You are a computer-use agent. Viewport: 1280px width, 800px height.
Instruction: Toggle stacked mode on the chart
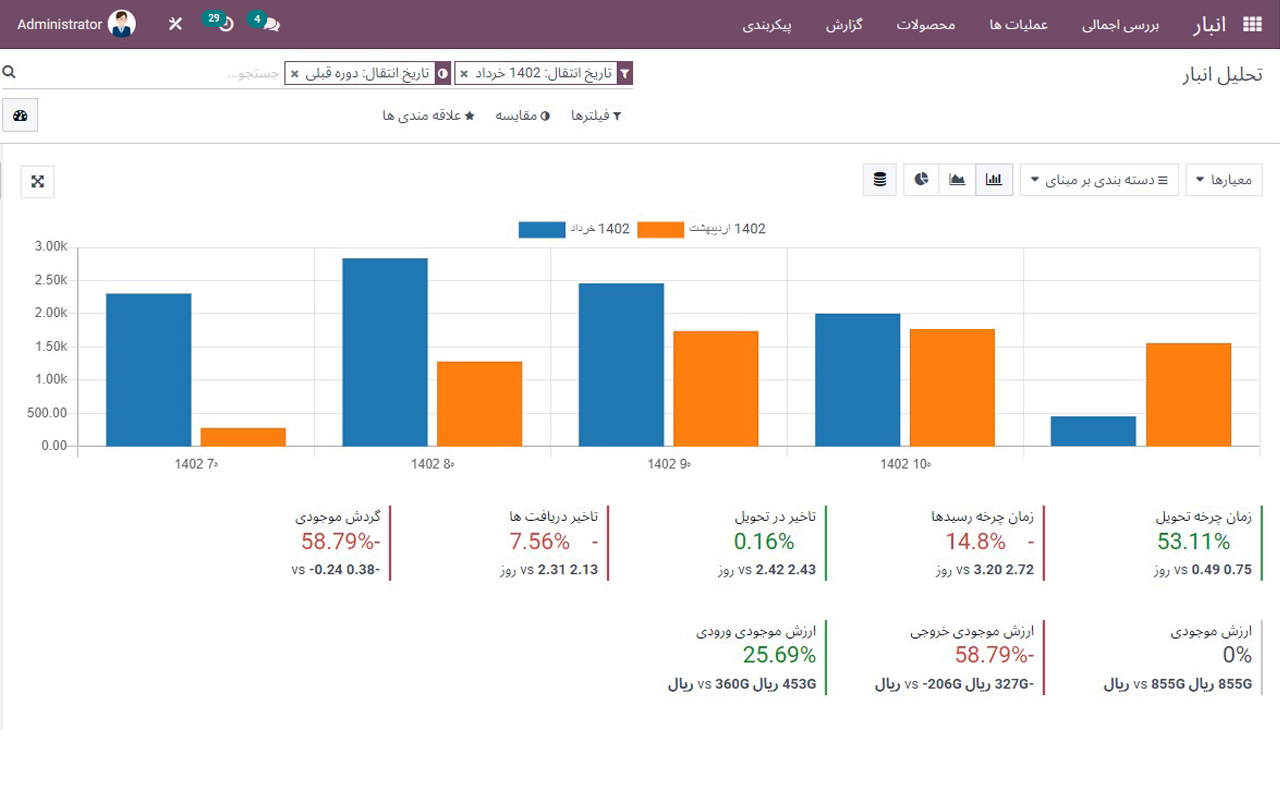880,180
